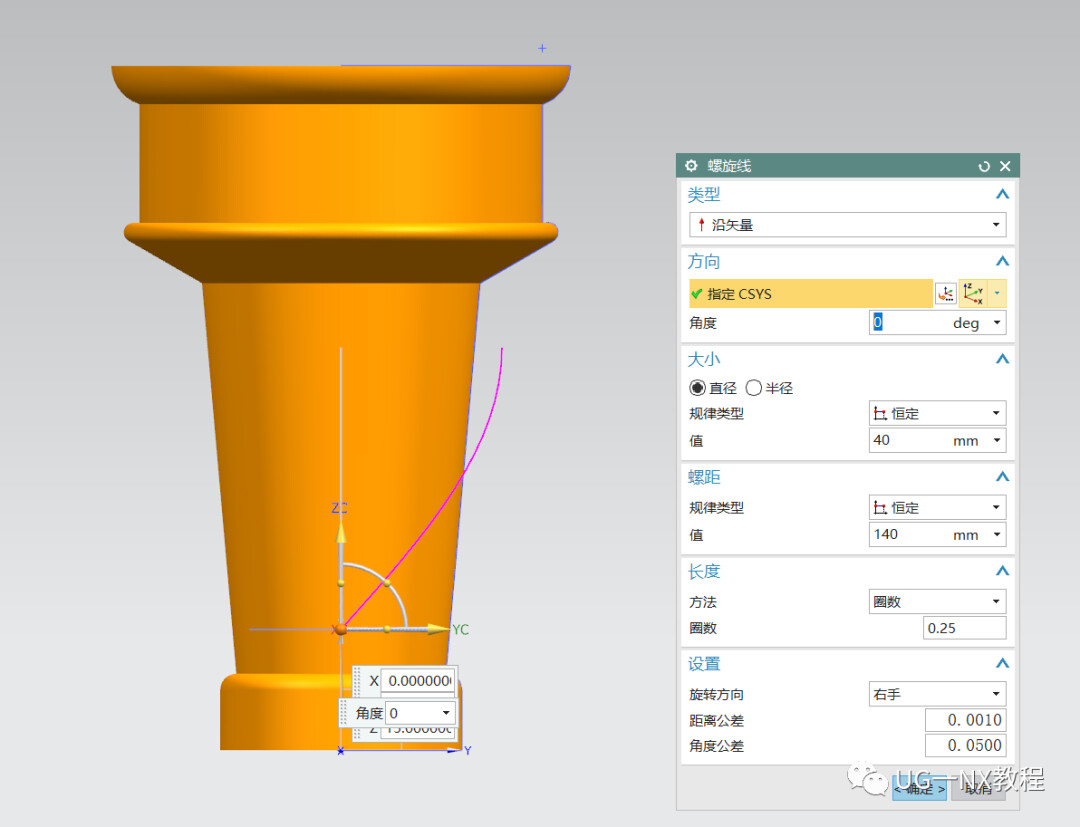The image size is (1080, 827).
Task: Open the 方法 圈数 dropdown
Action: tap(937, 601)
